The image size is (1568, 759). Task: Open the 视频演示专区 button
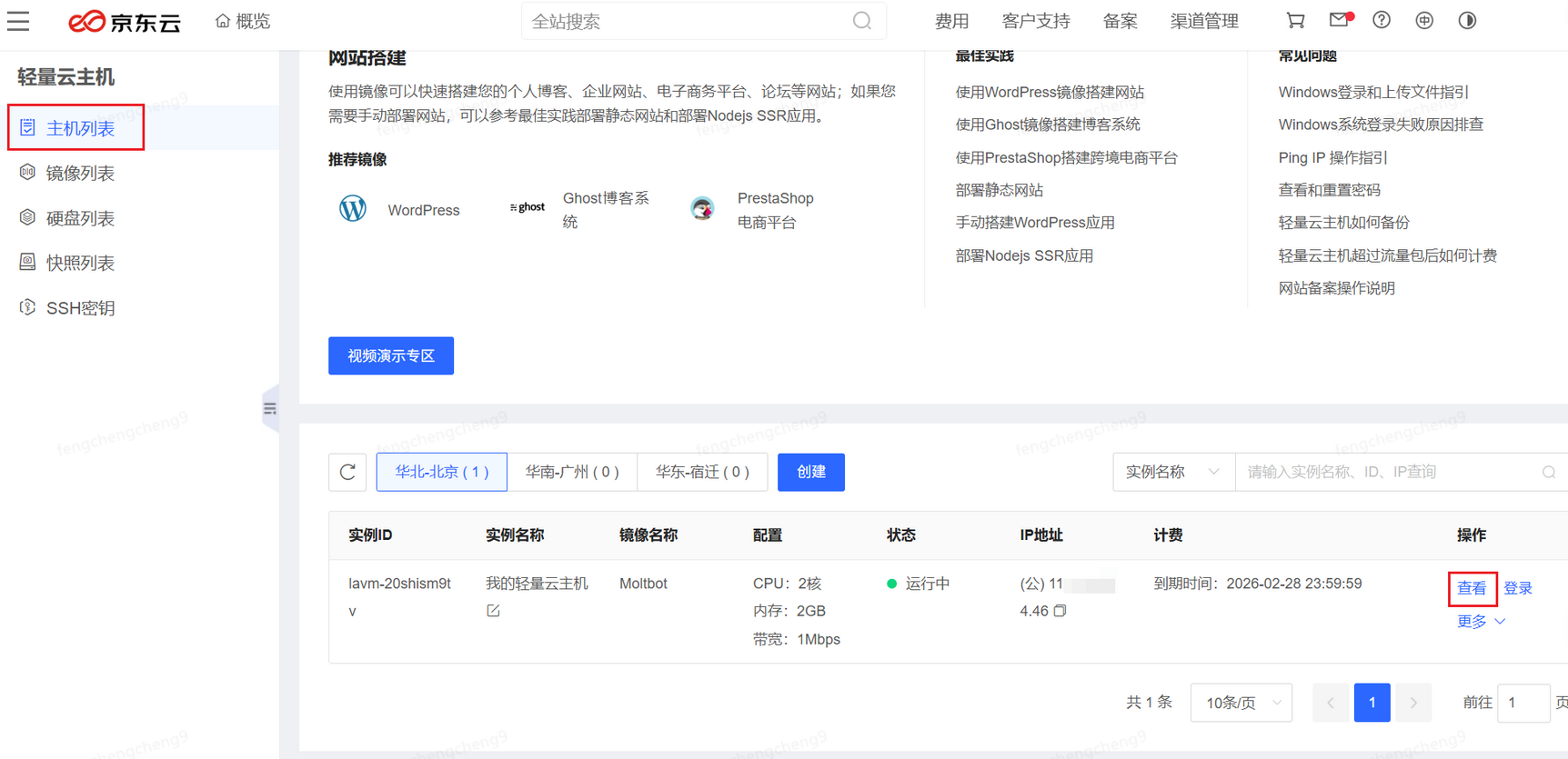(391, 355)
